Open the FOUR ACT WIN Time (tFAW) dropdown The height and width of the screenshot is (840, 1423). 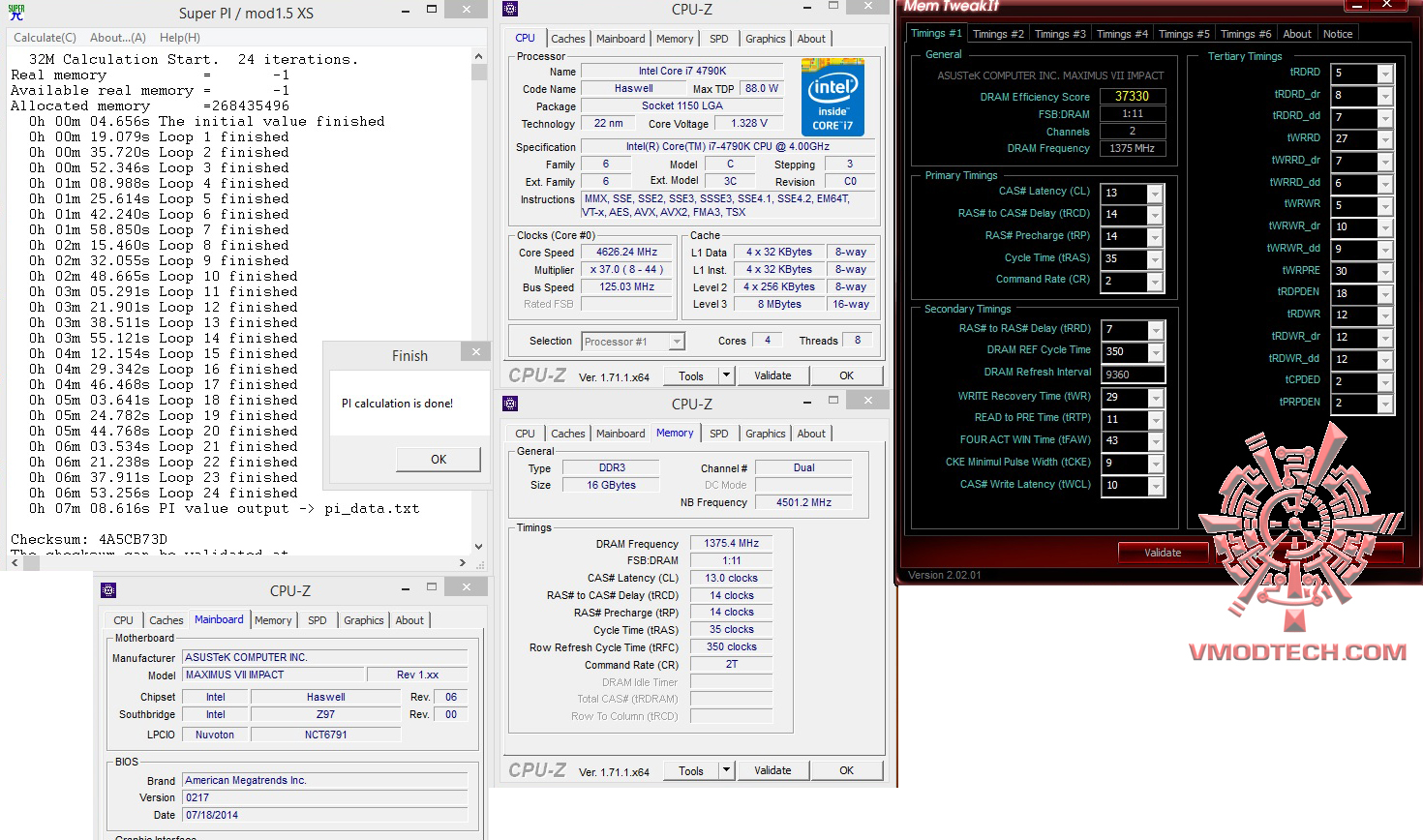(1154, 441)
